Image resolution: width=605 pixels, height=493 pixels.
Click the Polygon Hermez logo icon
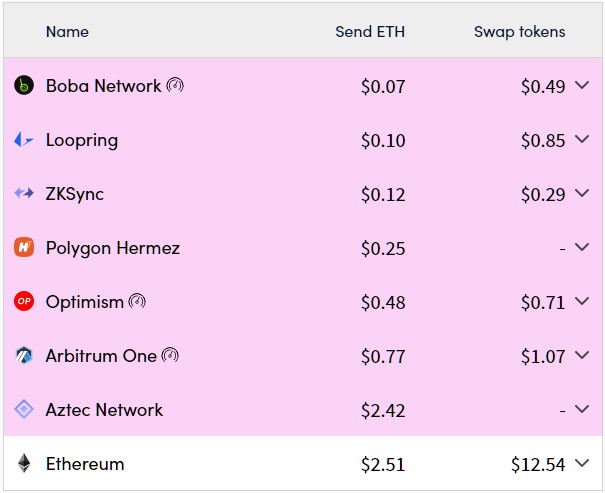tap(24, 248)
